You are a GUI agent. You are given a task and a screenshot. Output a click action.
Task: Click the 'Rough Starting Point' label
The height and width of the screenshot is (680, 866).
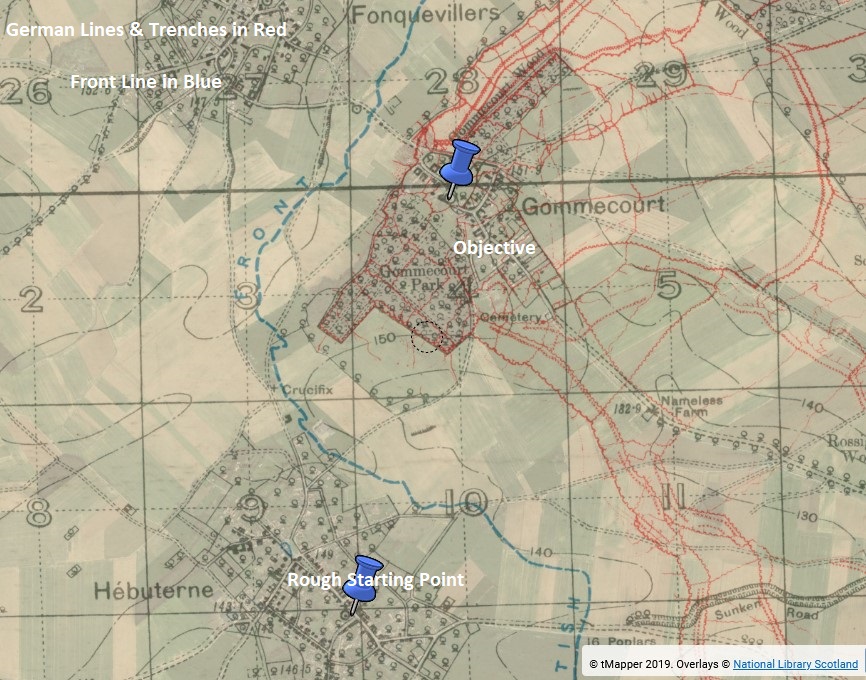[376, 580]
